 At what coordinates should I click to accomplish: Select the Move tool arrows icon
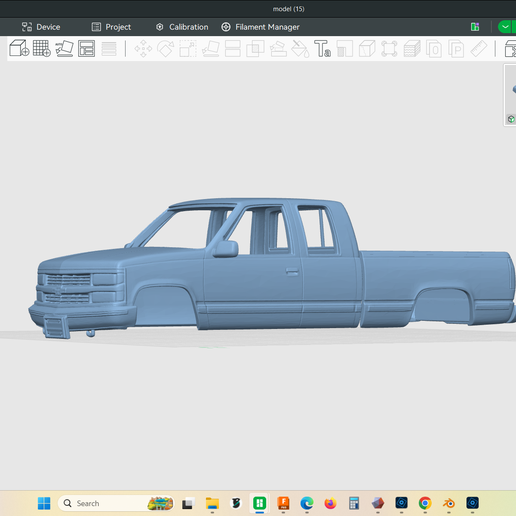(143, 49)
